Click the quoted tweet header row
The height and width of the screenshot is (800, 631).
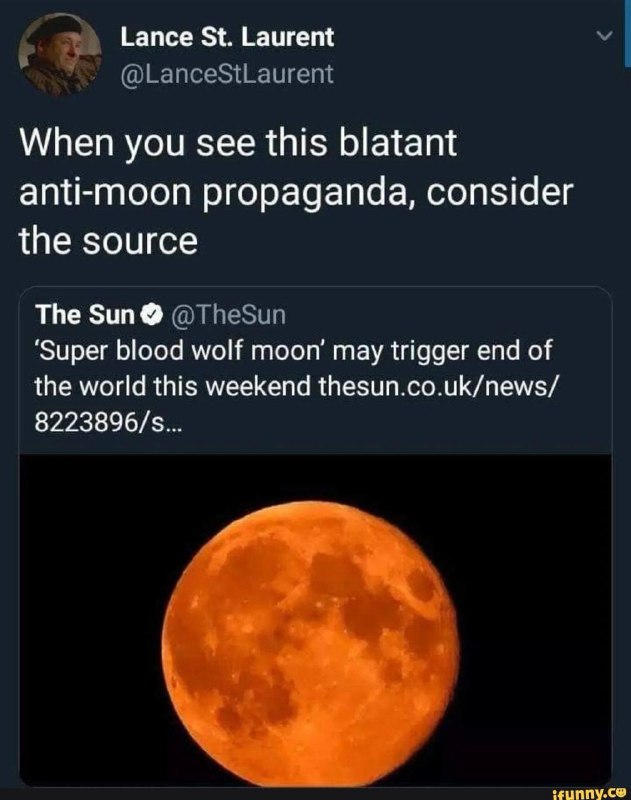tap(160, 315)
